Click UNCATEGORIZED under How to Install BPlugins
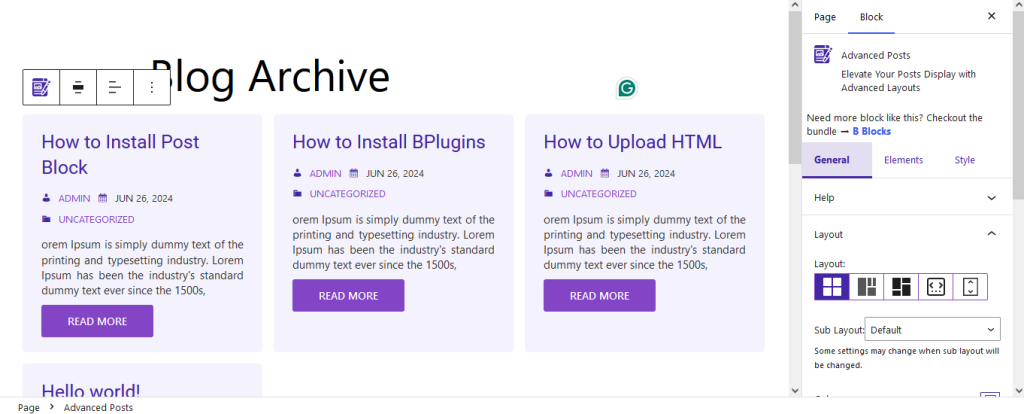The image size is (1024, 414). point(347,194)
